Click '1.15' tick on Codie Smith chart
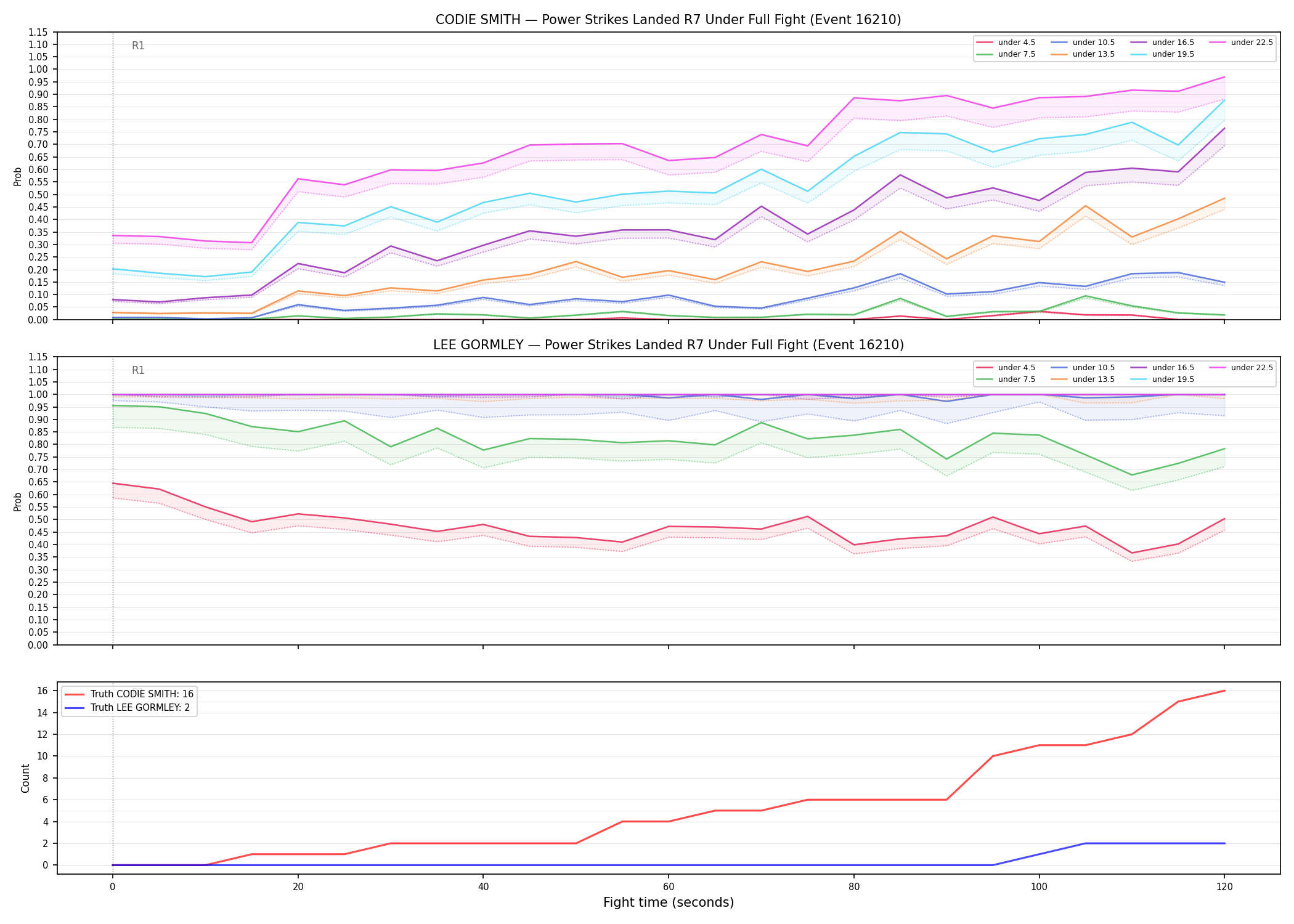1294x924 pixels. pos(39,32)
